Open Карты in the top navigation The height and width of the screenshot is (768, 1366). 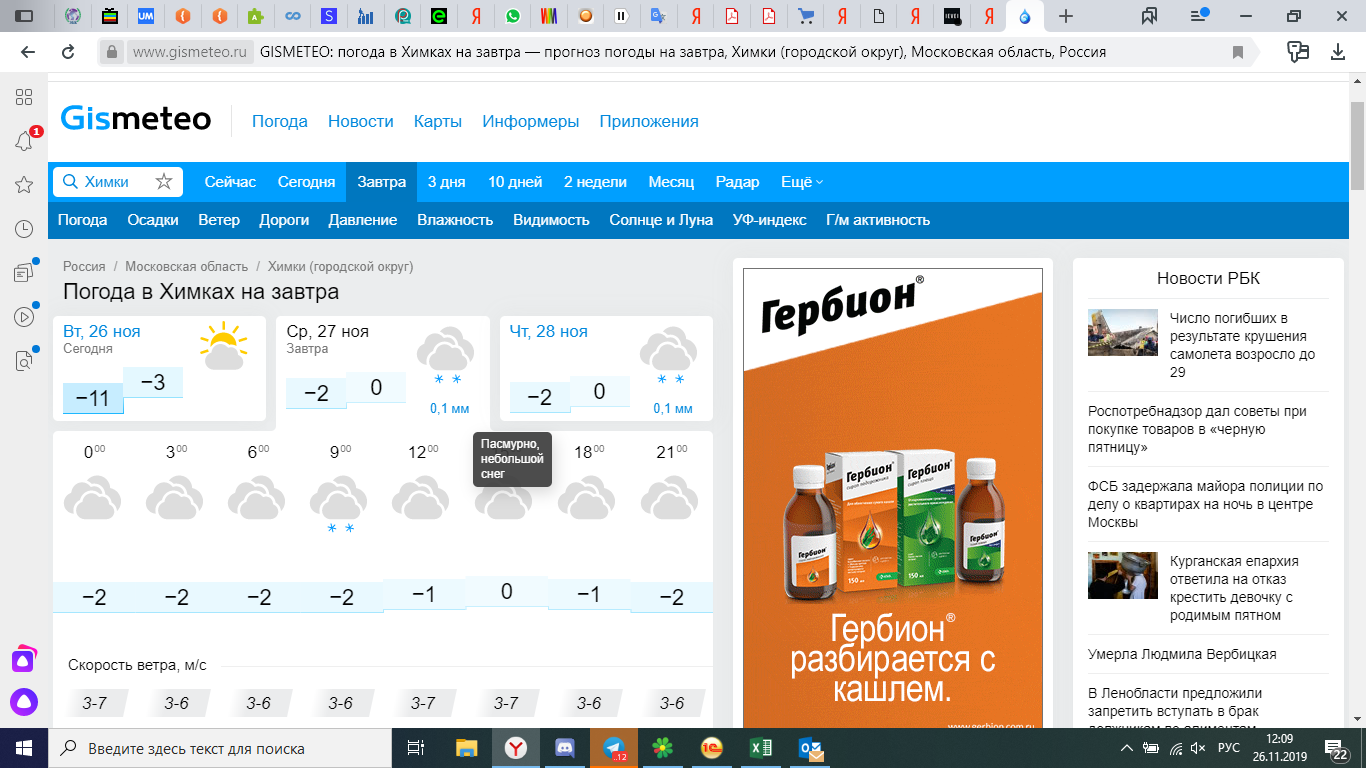click(x=438, y=121)
